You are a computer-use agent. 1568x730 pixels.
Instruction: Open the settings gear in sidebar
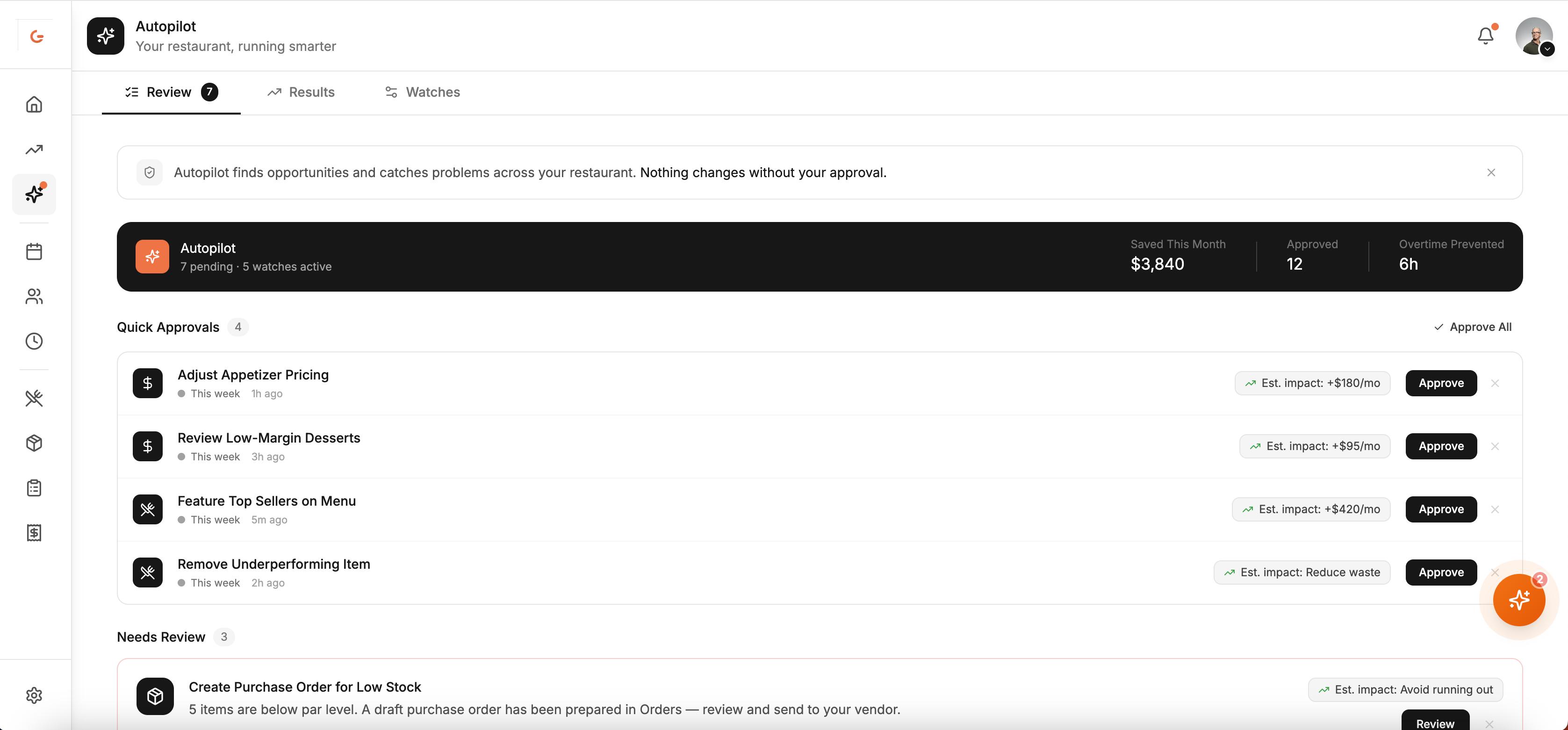point(34,695)
